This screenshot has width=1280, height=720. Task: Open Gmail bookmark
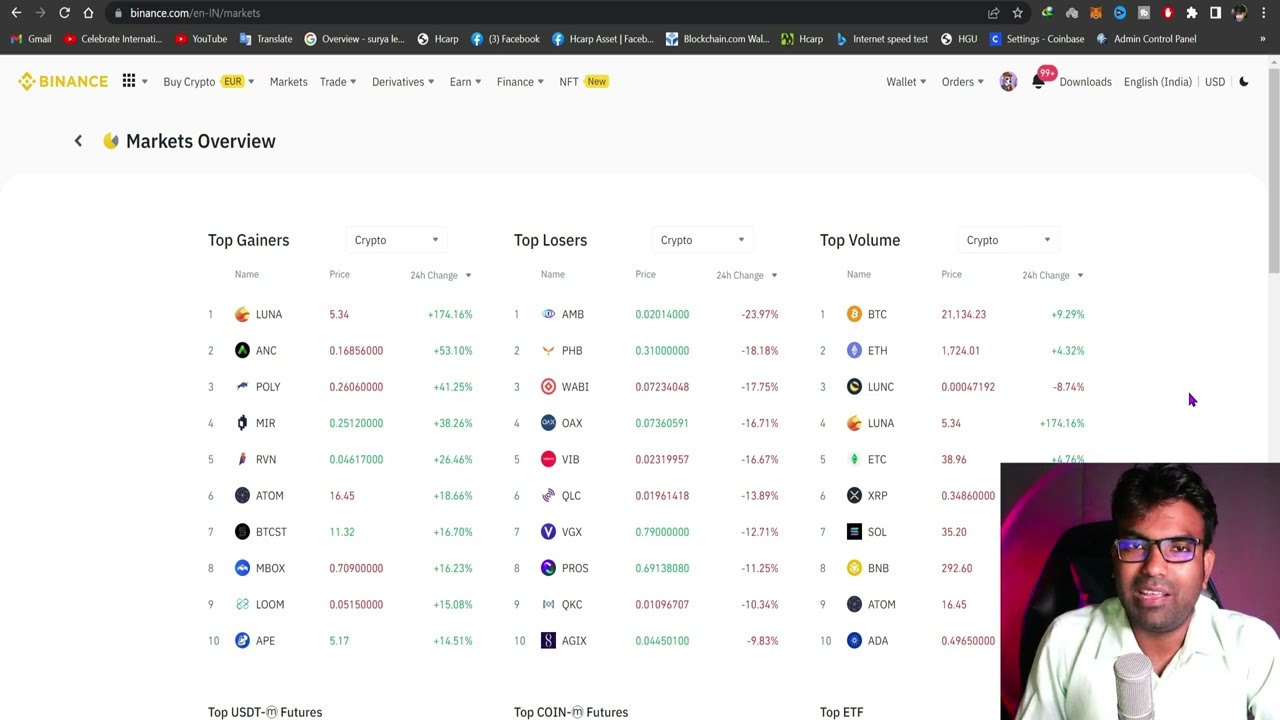click(30, 39)
